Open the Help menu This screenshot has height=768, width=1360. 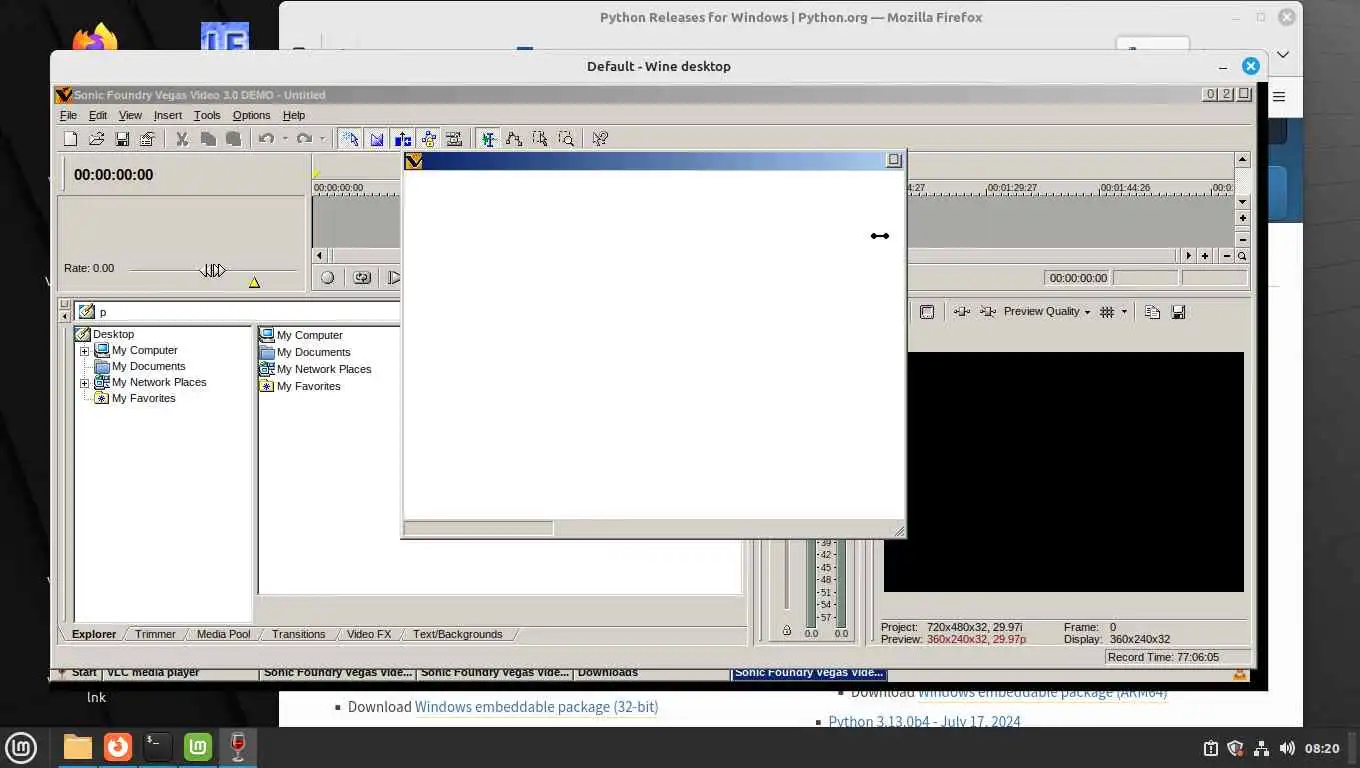coord(294,116)
